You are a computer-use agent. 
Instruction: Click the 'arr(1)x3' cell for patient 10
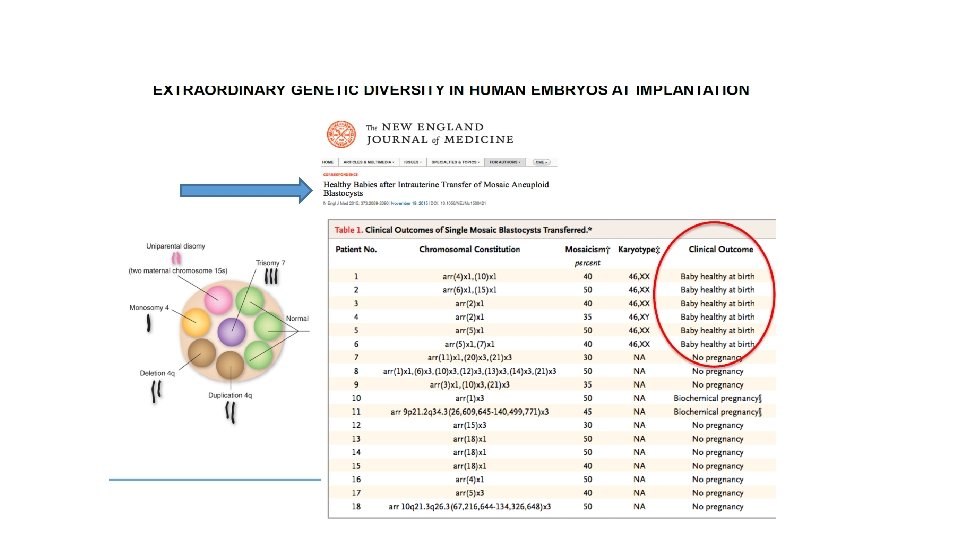(x=470, y=398)
